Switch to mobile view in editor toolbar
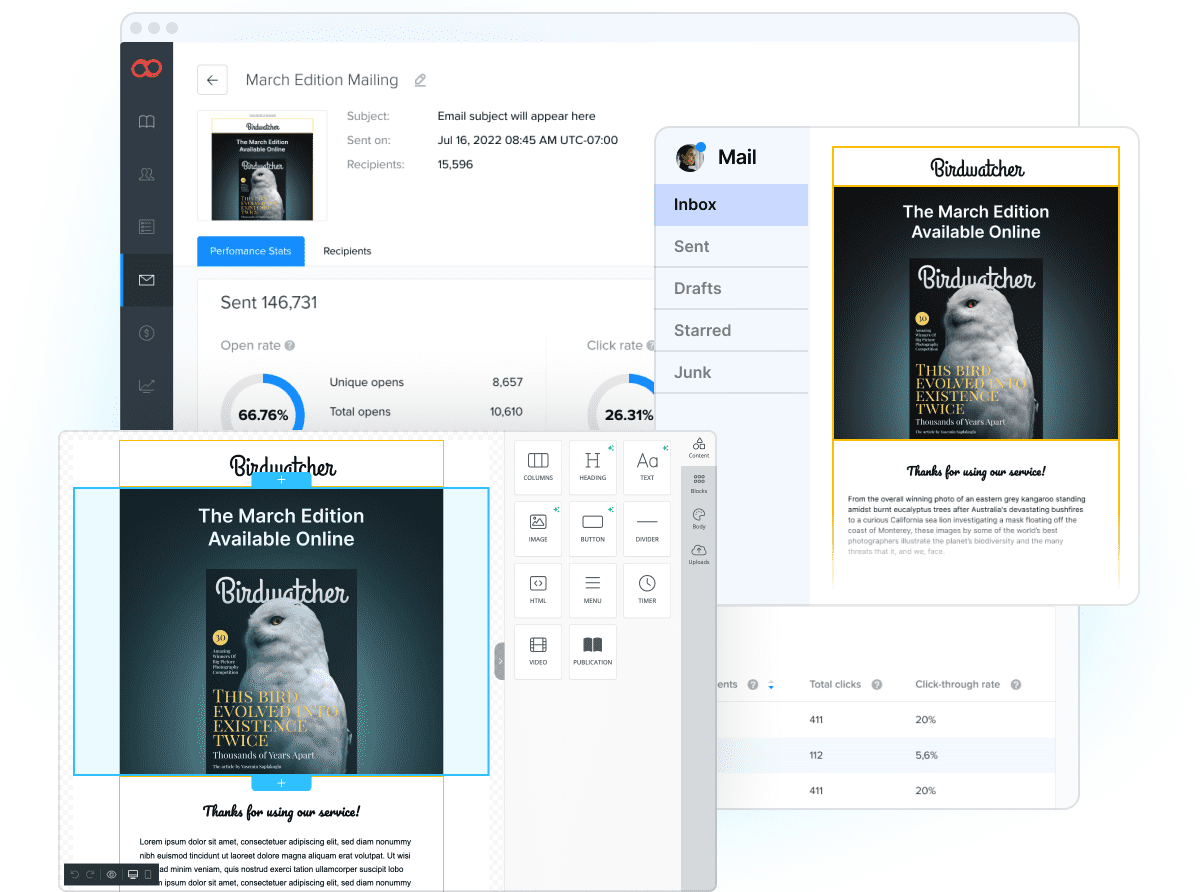The image size is (1200, 892). coord(149,874)
